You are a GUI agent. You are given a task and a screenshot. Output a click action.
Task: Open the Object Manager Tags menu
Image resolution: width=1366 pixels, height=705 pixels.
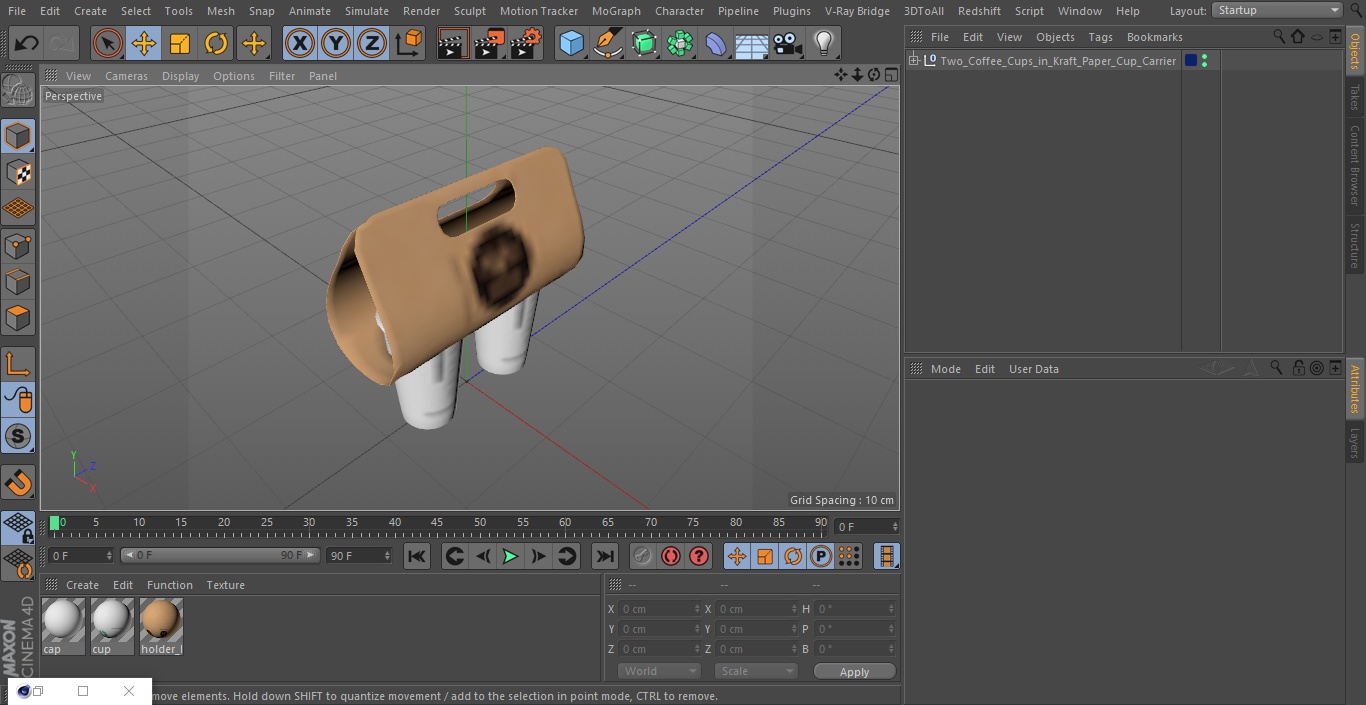(x=1100, y=37)
